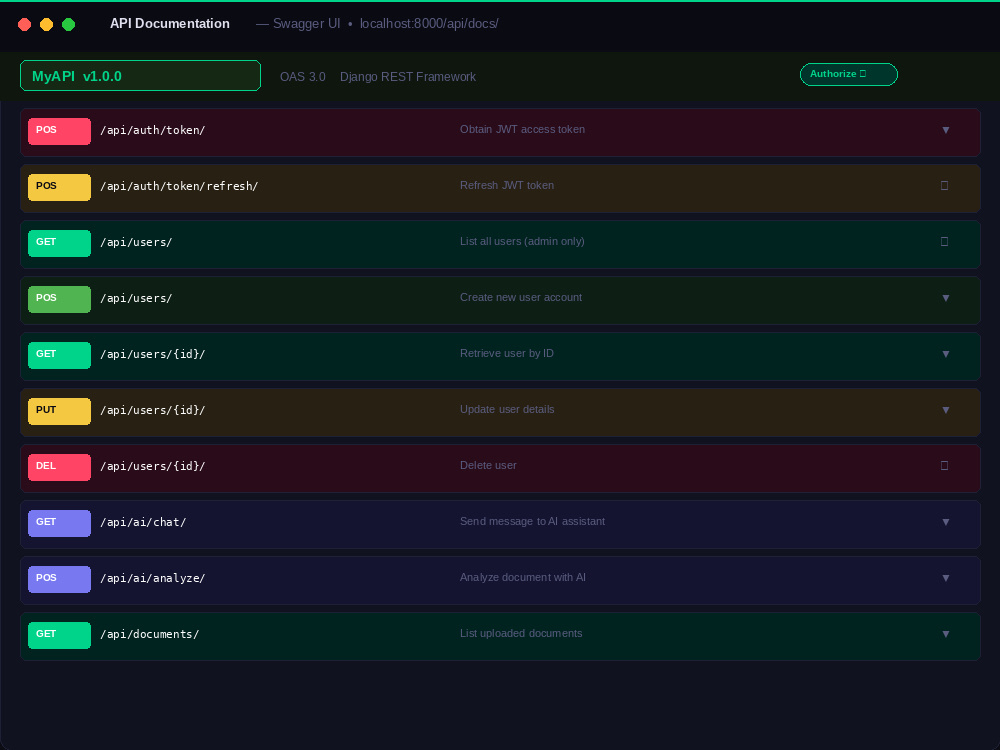Click the /api/auth/token/refresh/ path text
The image size is (1000, 750).
pyautogui.click(x=179, y=186)
